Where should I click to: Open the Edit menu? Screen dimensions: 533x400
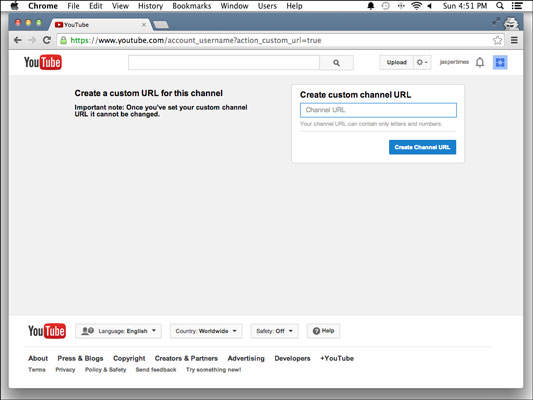pyautogui.click(x=96, y=6)
